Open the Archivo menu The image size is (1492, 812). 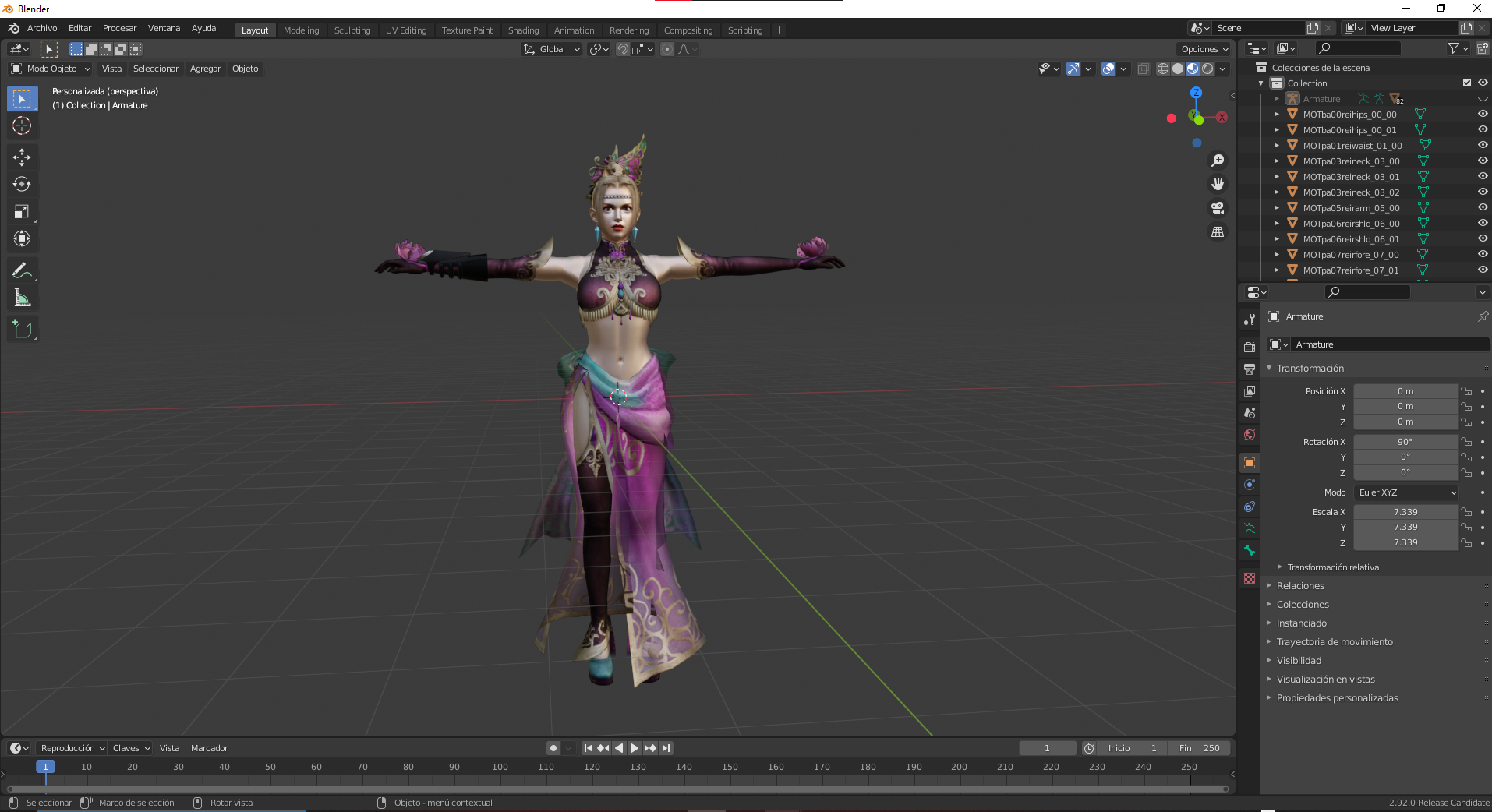click(x=42, y=28)
